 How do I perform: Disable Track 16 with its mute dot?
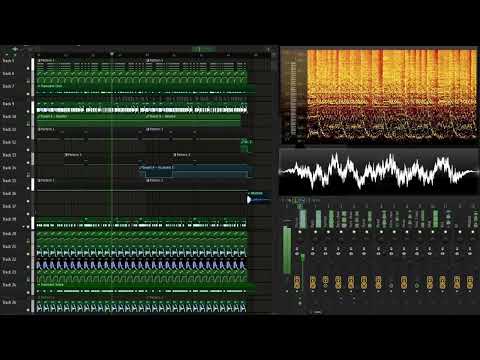(x=28, y=201)
